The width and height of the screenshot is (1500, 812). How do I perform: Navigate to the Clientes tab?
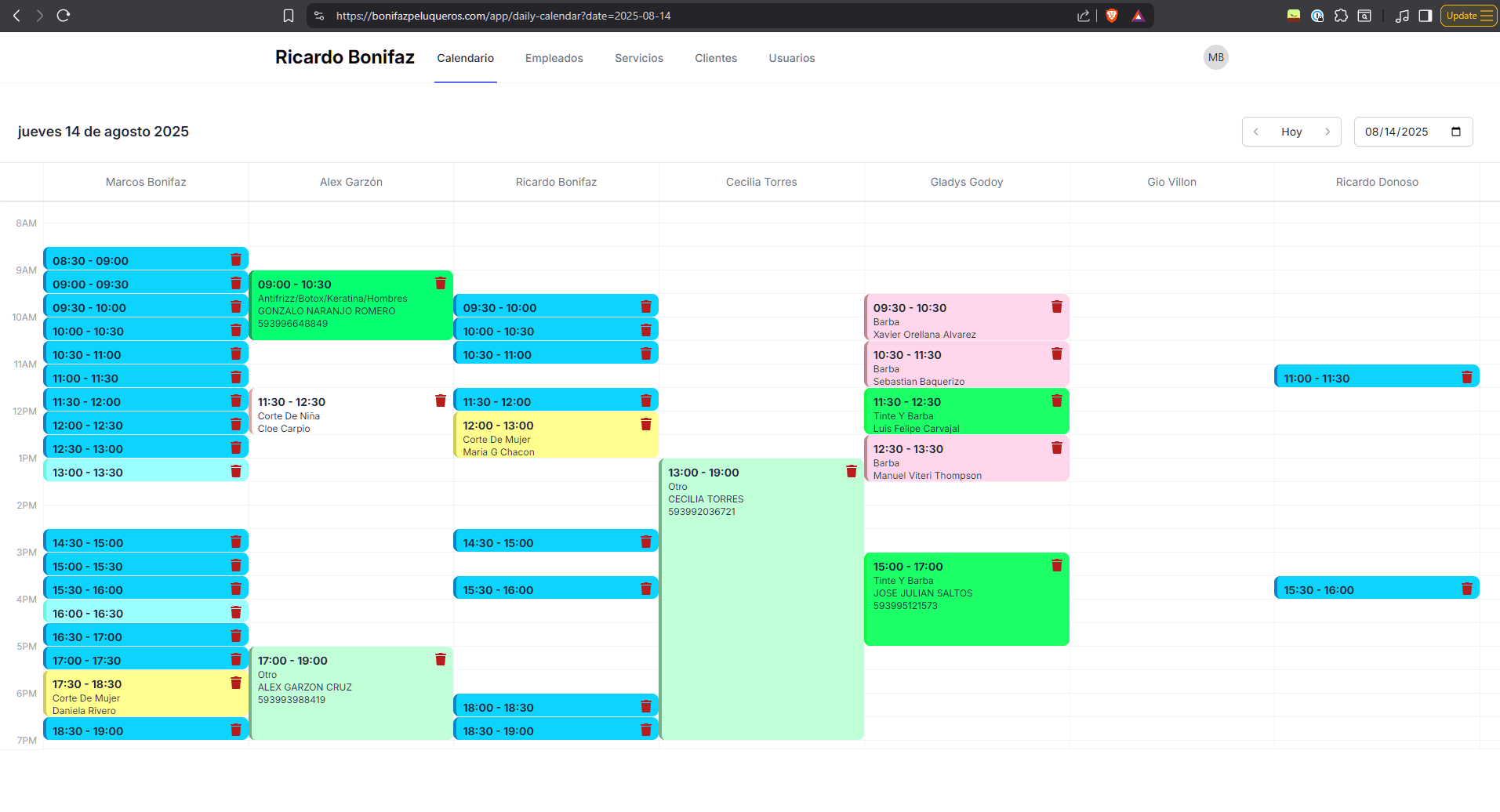(x=715, y=58)
